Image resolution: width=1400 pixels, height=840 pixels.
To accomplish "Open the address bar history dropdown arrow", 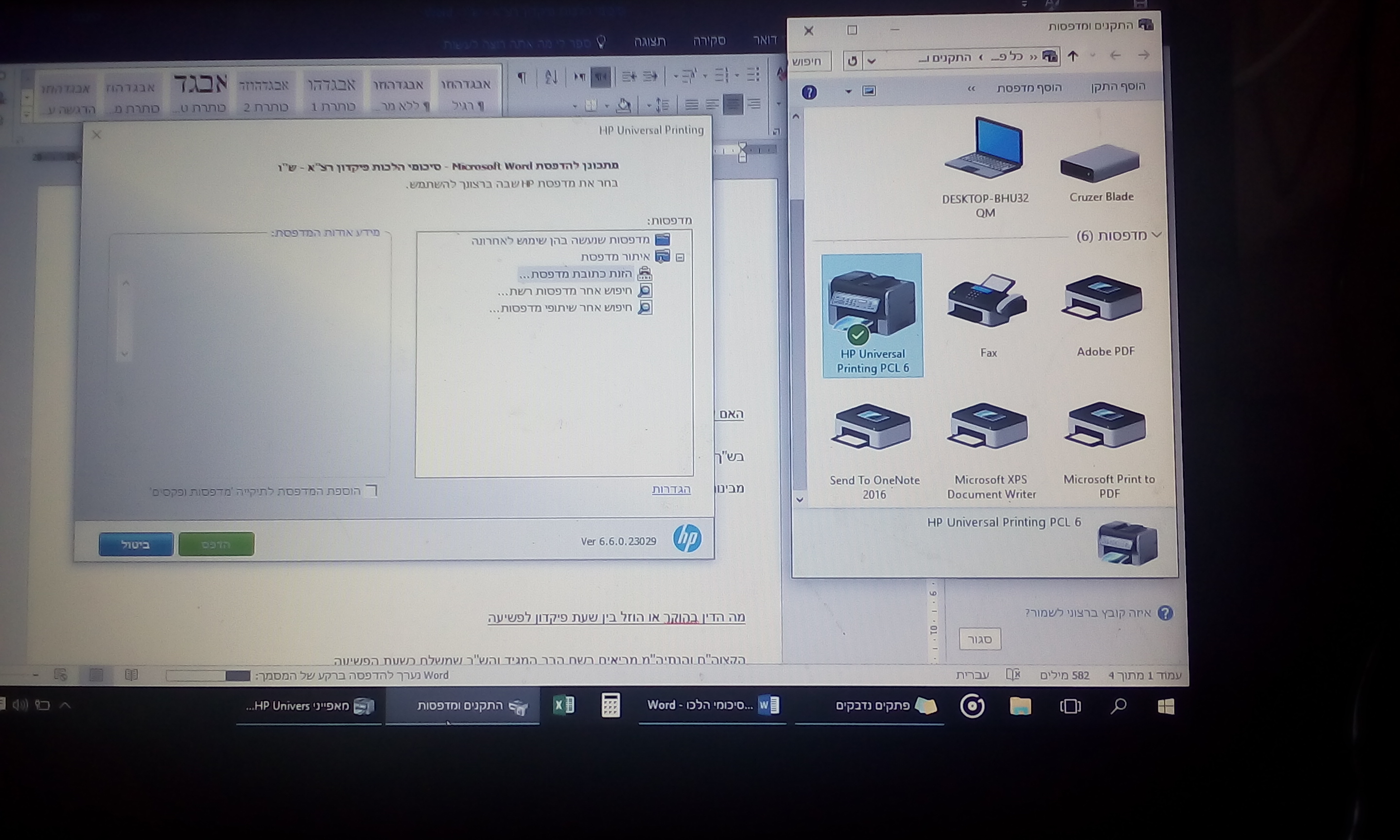I will (872, 61).
